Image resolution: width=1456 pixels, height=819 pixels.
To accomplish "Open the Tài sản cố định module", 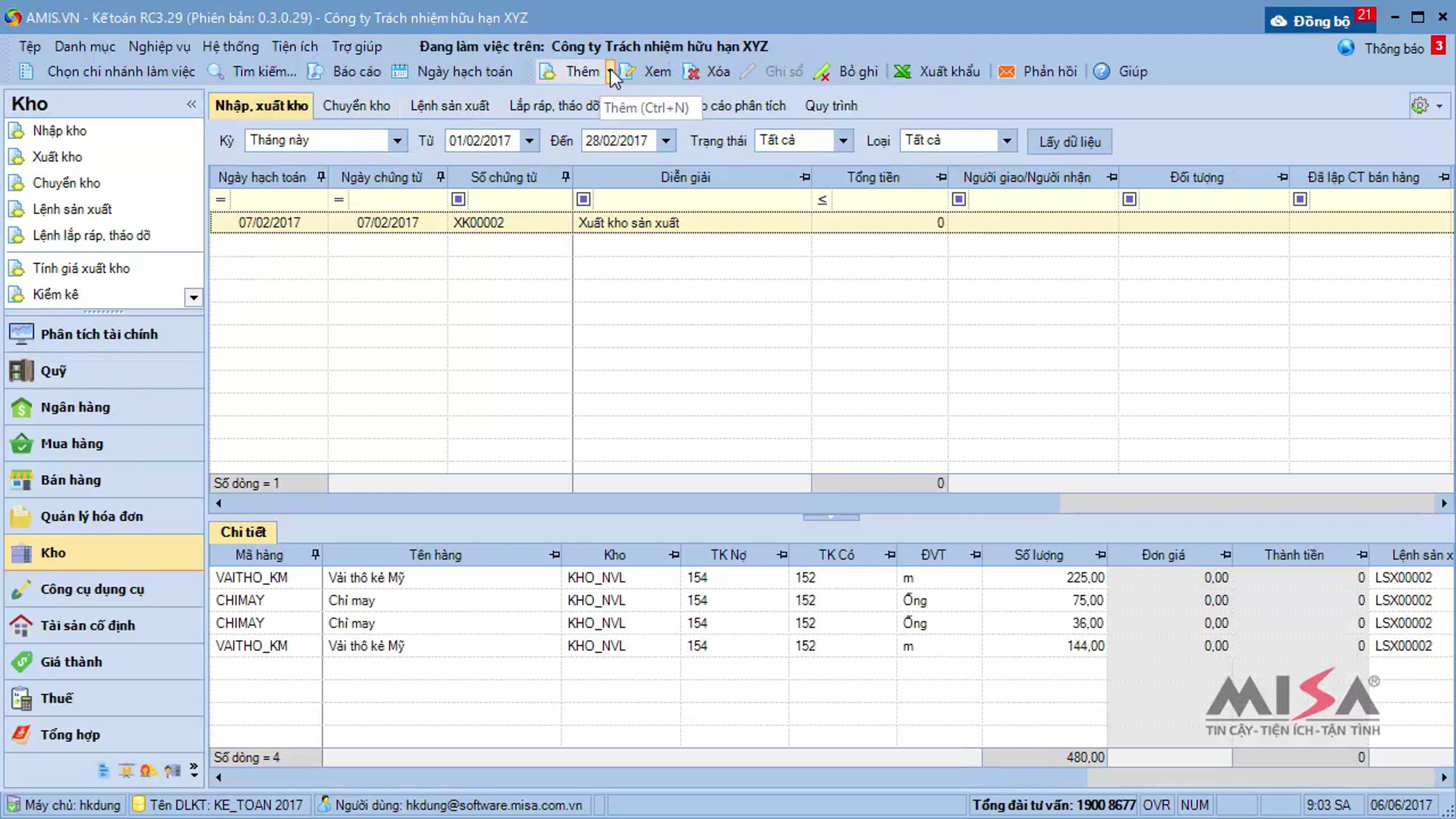I will 104,625.
